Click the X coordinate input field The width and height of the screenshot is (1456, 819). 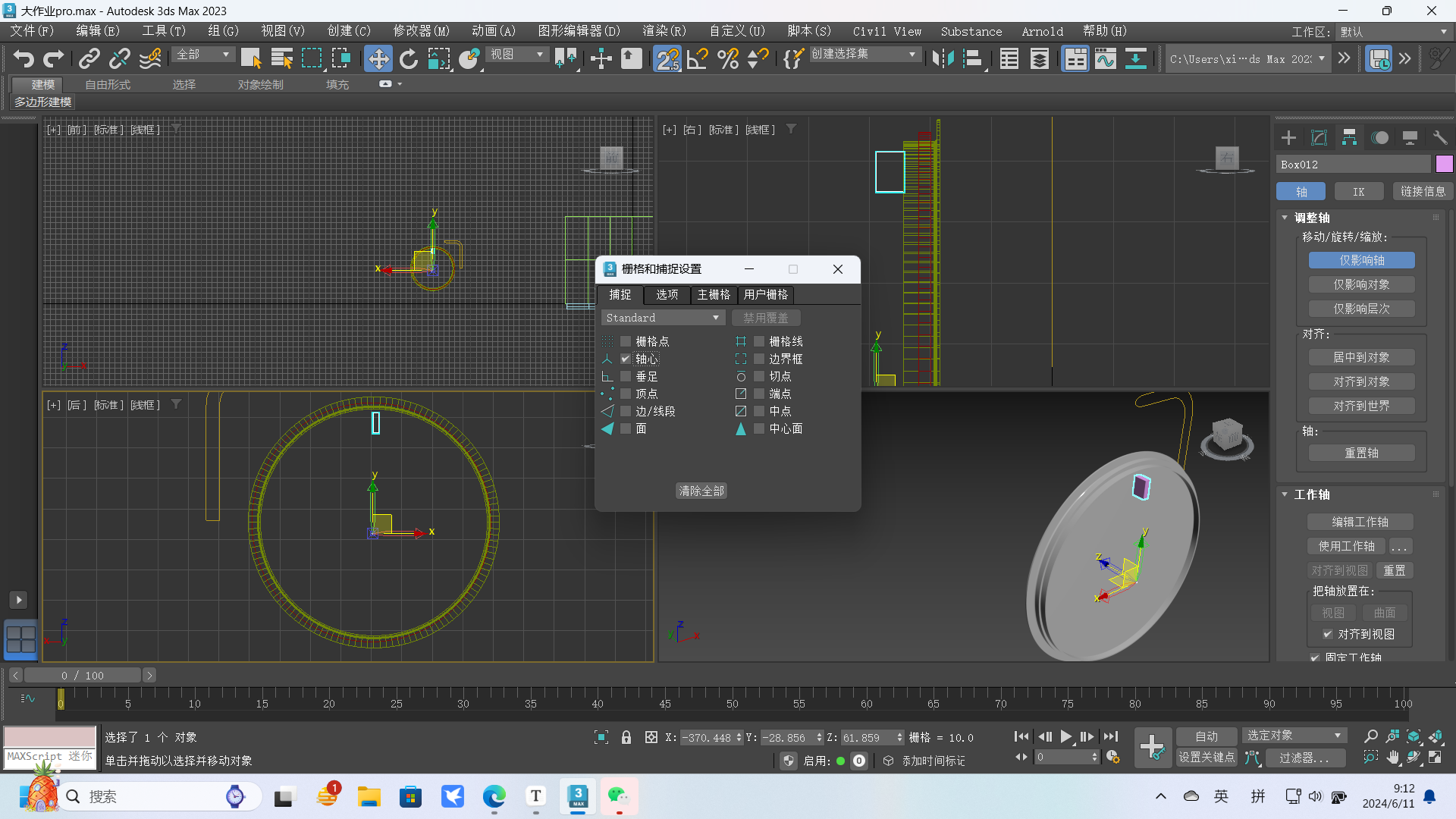[x=708, y=737]
